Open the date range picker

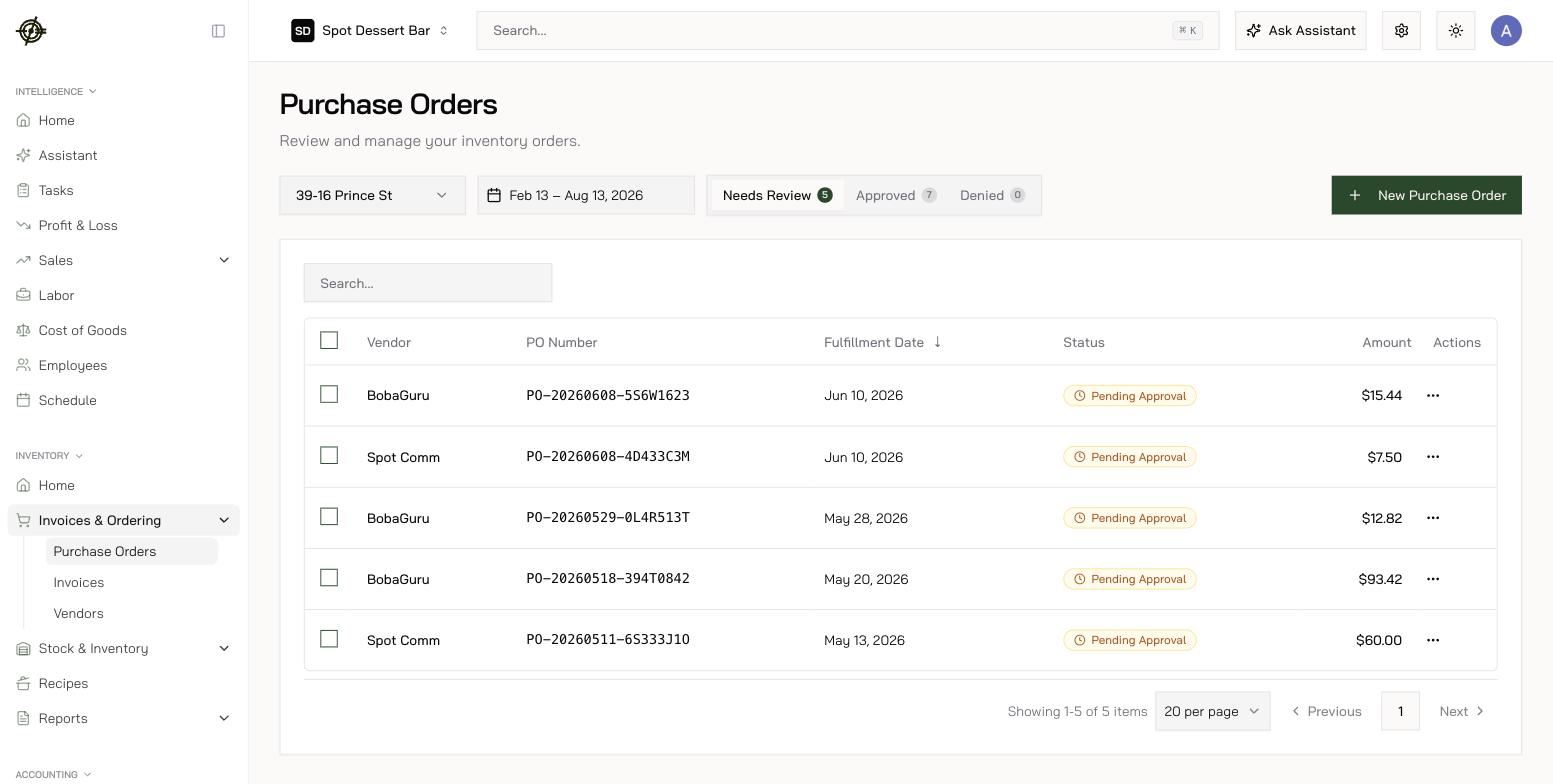tap(586, 195)
